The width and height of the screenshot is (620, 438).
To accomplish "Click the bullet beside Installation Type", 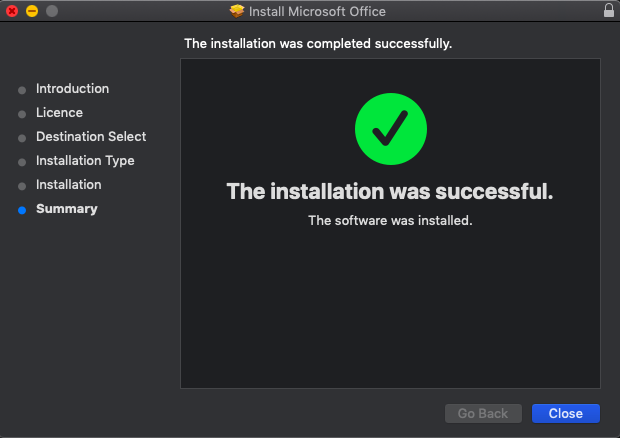I will (22, 162).
